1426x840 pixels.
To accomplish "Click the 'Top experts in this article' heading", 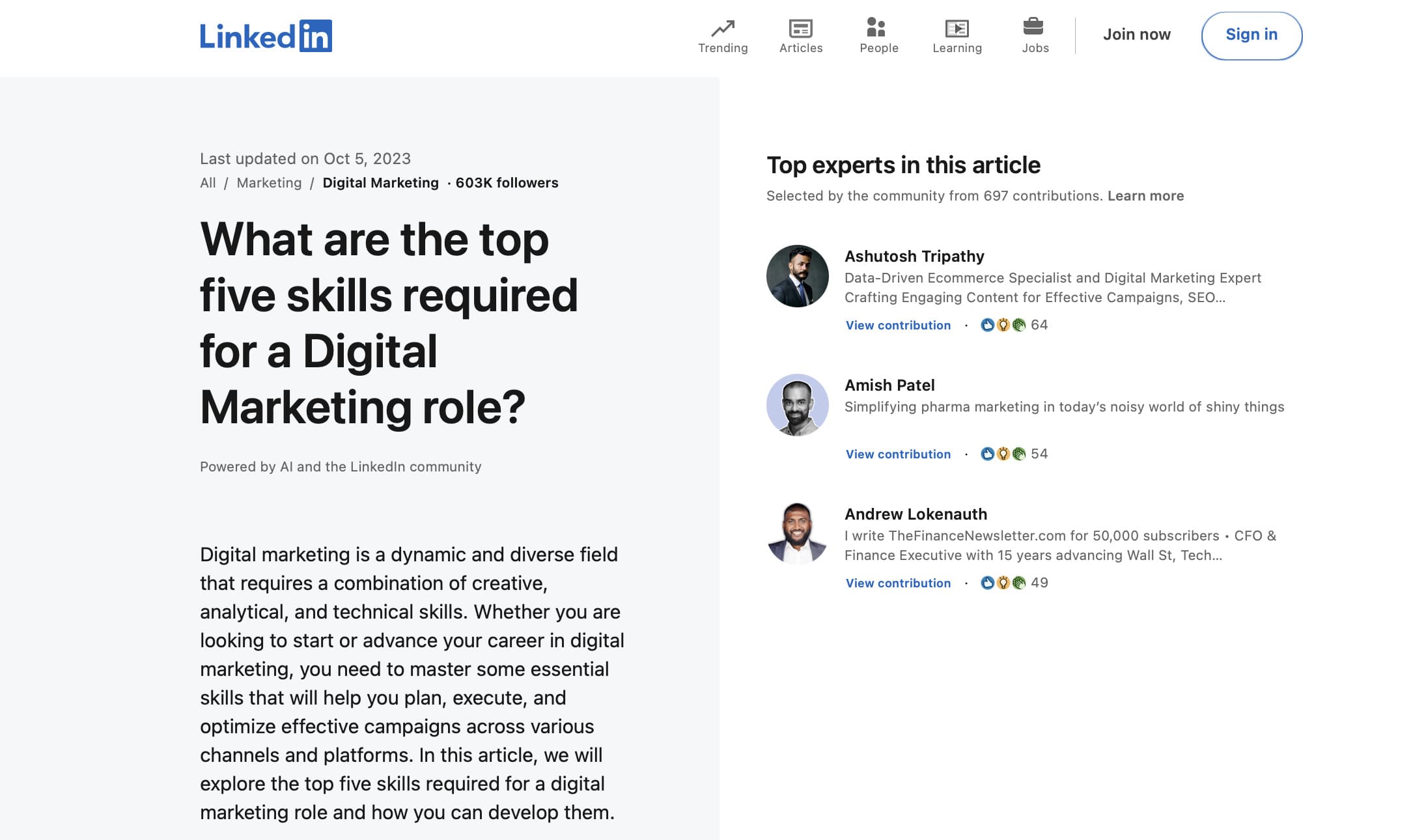I will point(903,165).
